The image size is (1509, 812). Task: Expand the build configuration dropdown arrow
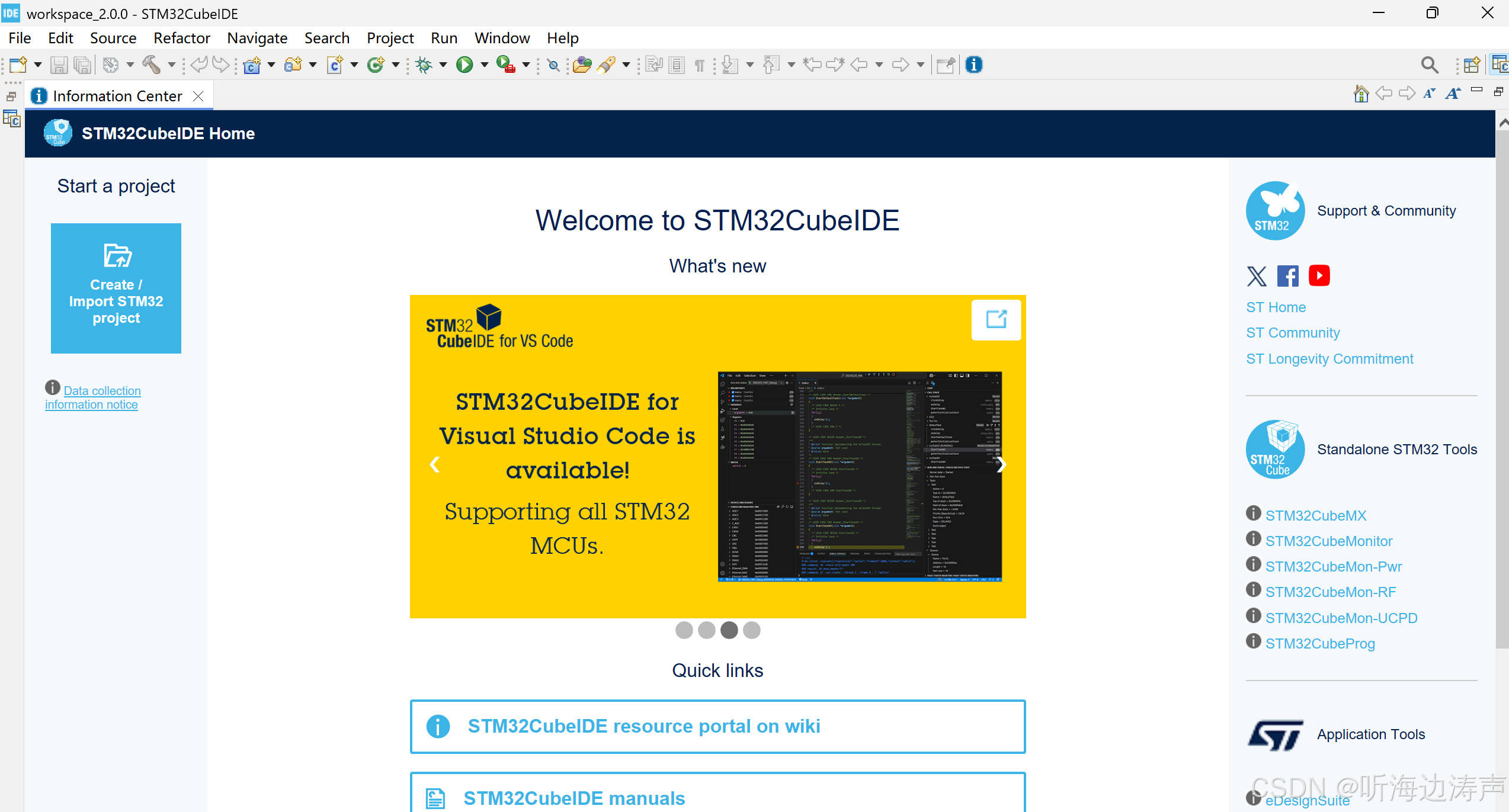click(130, 65)
